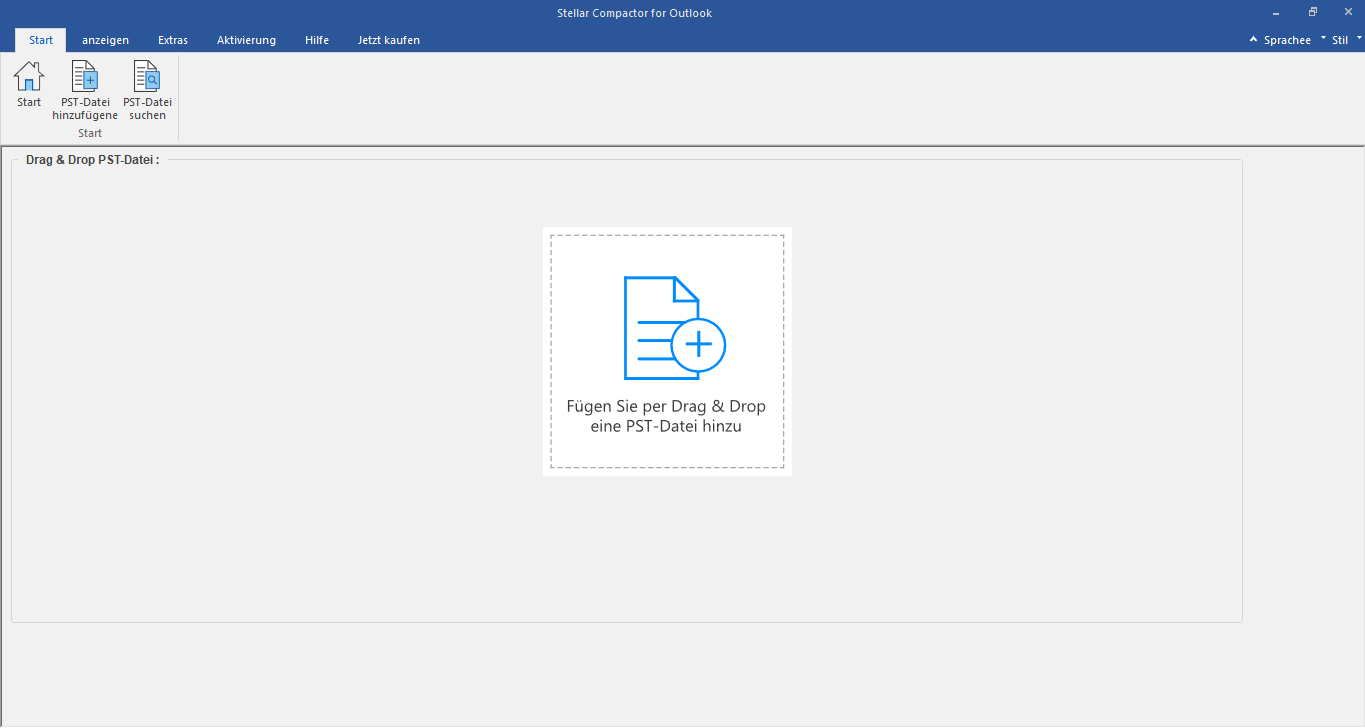Collapse the ribbon using the chevron arrow

pos(1252,39)
